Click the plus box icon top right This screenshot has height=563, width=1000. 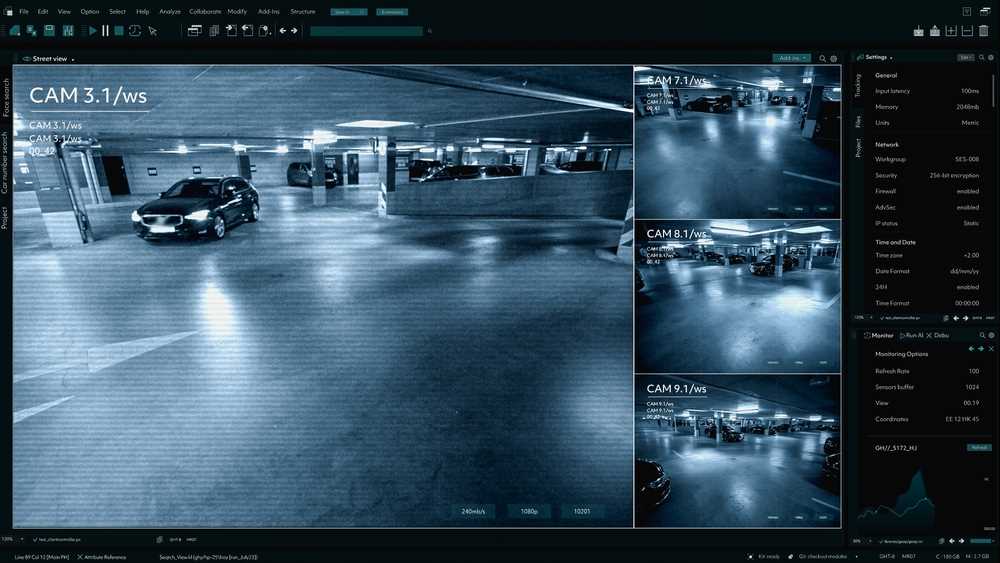(951, 31)
